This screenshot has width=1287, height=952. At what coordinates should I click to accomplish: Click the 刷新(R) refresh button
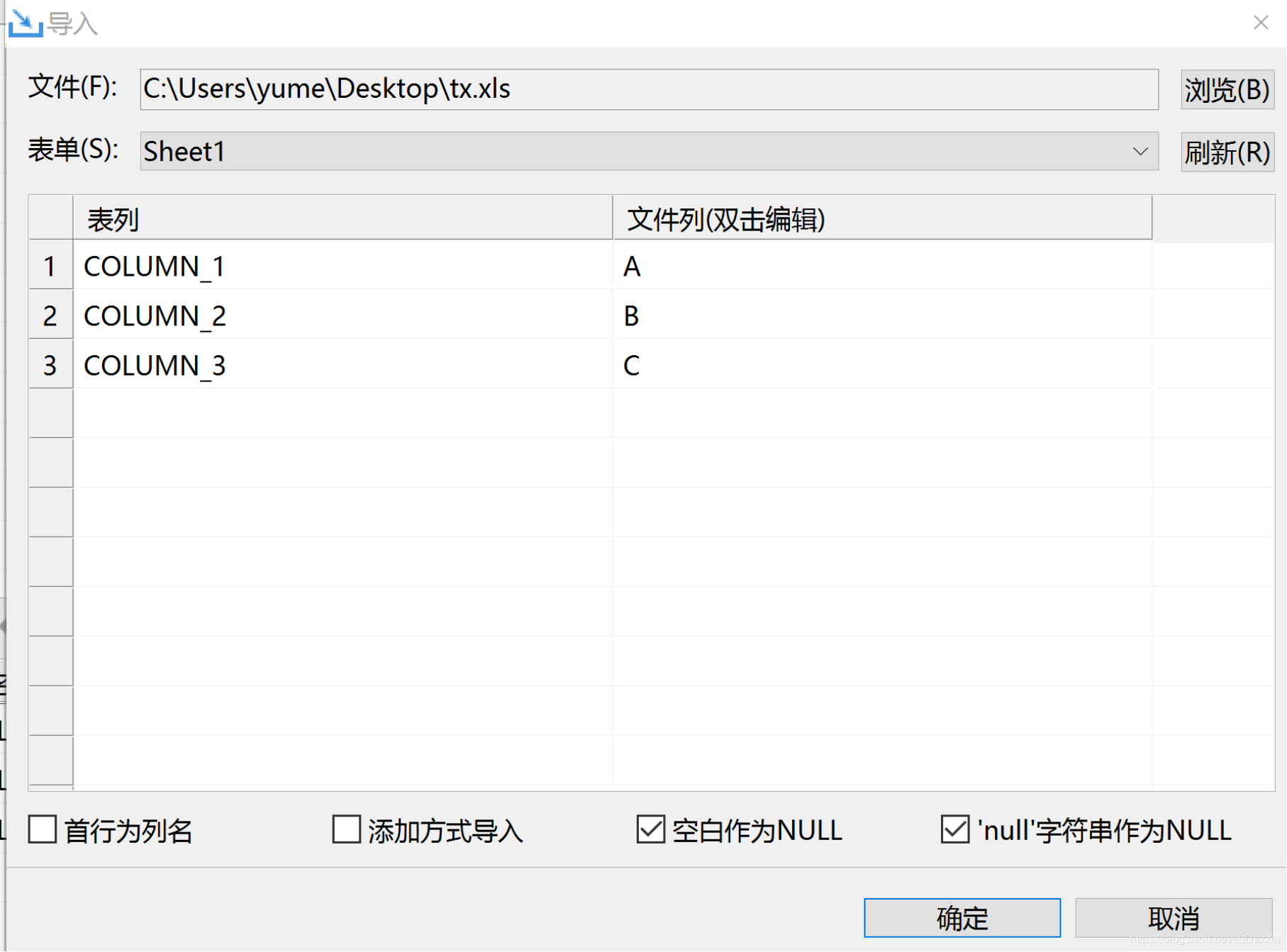pos(1227,152)
